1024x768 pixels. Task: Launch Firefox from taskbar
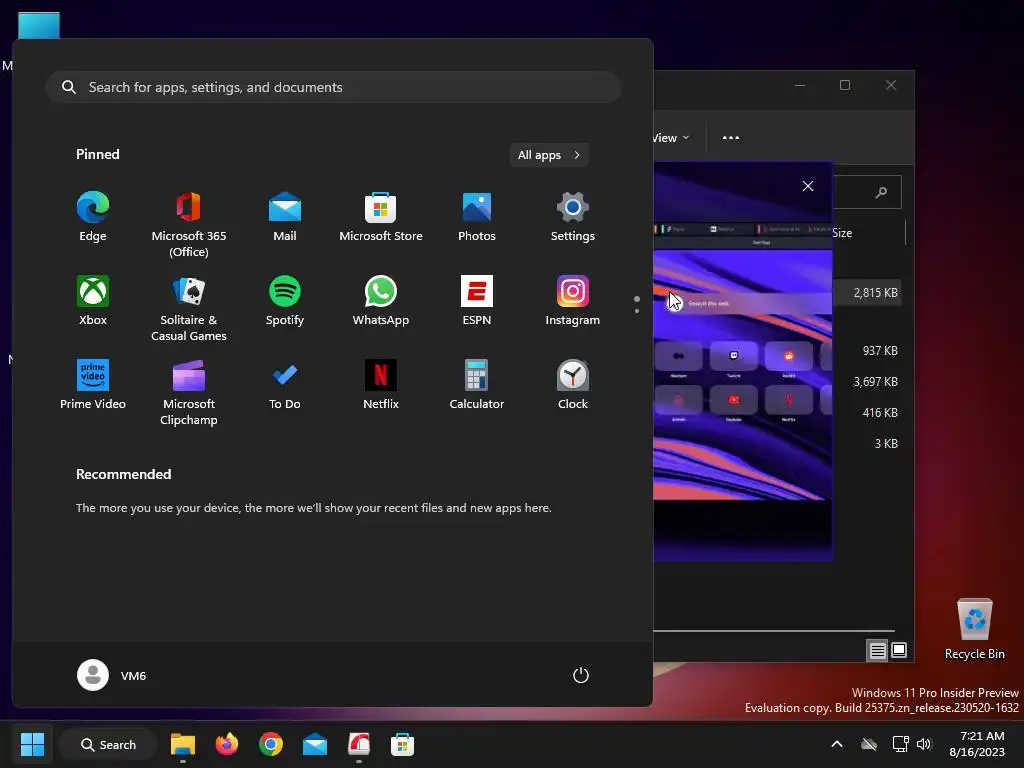[227, 744]
